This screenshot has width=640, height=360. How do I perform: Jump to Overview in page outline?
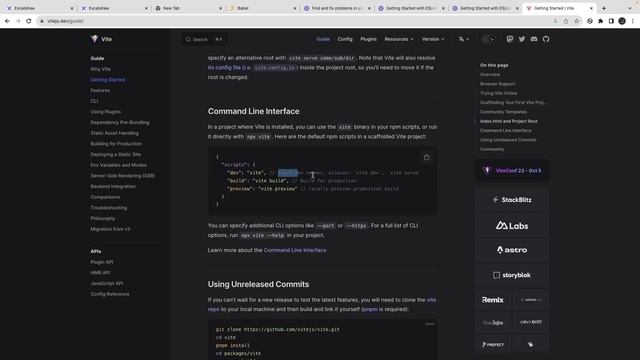(x=490, y=75)
